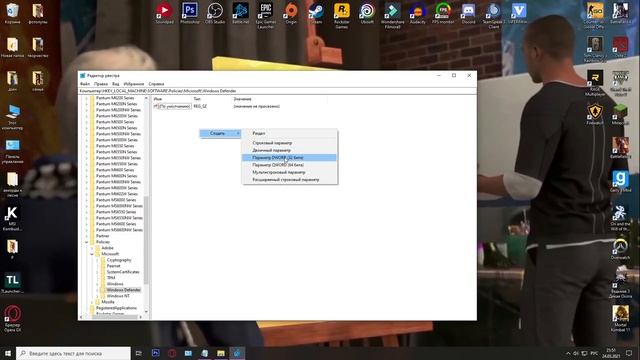The width and height of the screenshot is (640, 360).
Task: Click the registry path address bar
Action: pyautogui.click(x=277, y=91)
